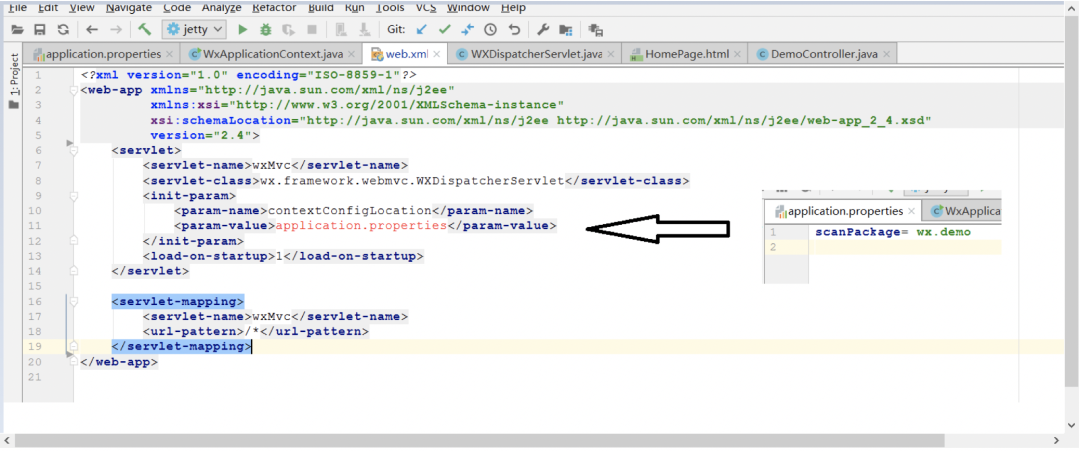
Task: Toggle the init-param fold marker on line 12
Action: click(x=73, y=241)
